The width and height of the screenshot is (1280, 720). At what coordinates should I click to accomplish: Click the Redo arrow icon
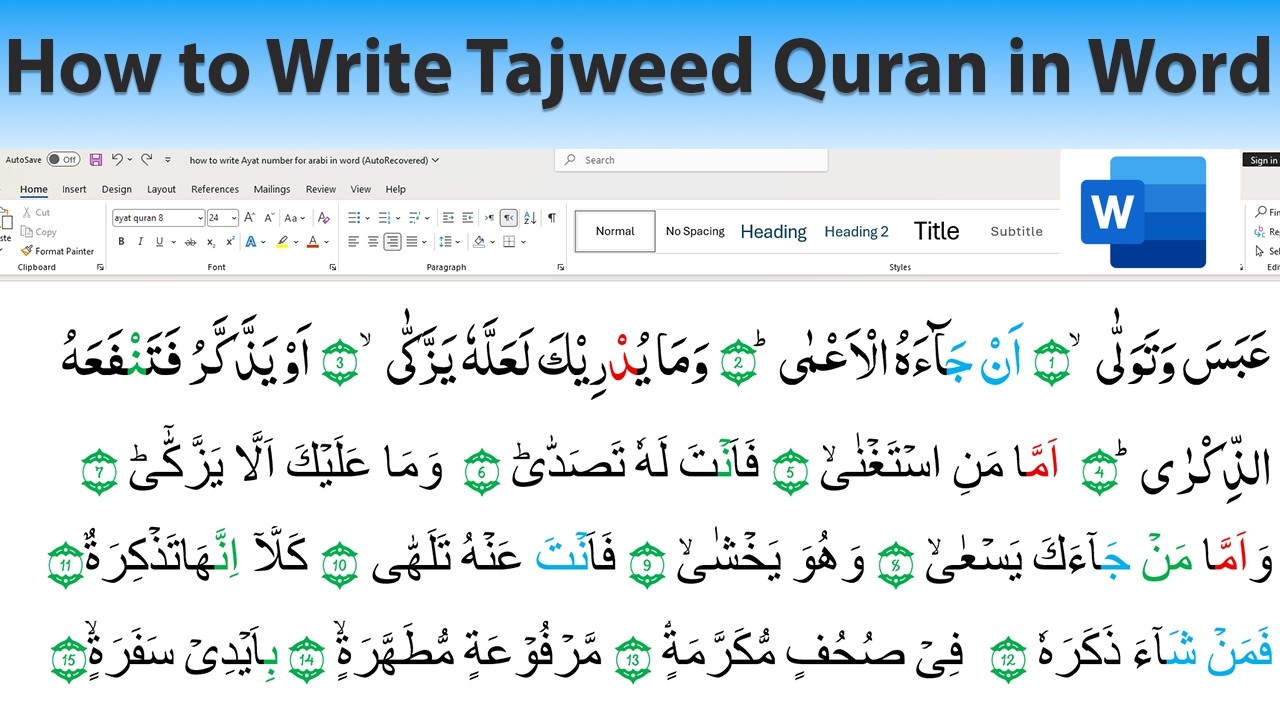[147, 159]
